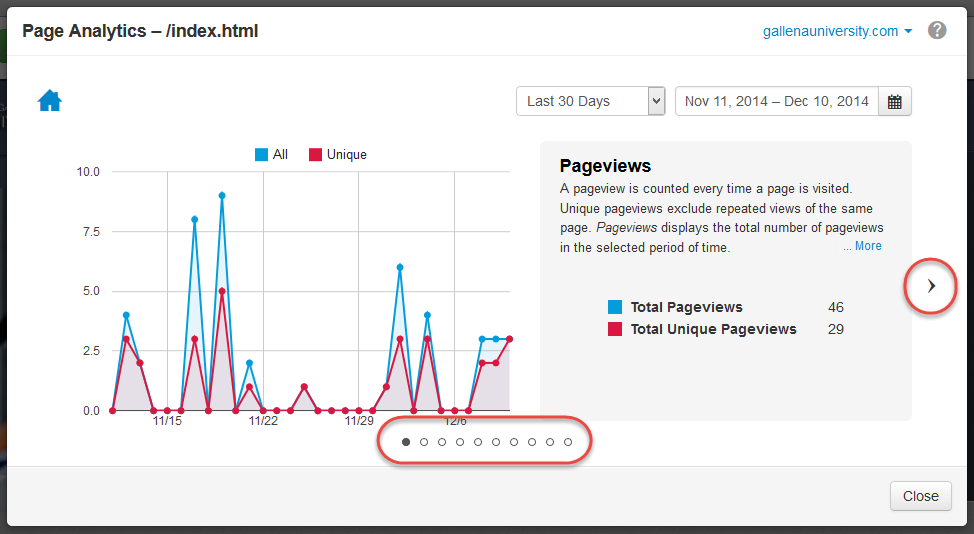Image resolution: width=974 pixels, height=534 pixels.
Task: Select the seventh pagination dot
Action: point(514,442)
